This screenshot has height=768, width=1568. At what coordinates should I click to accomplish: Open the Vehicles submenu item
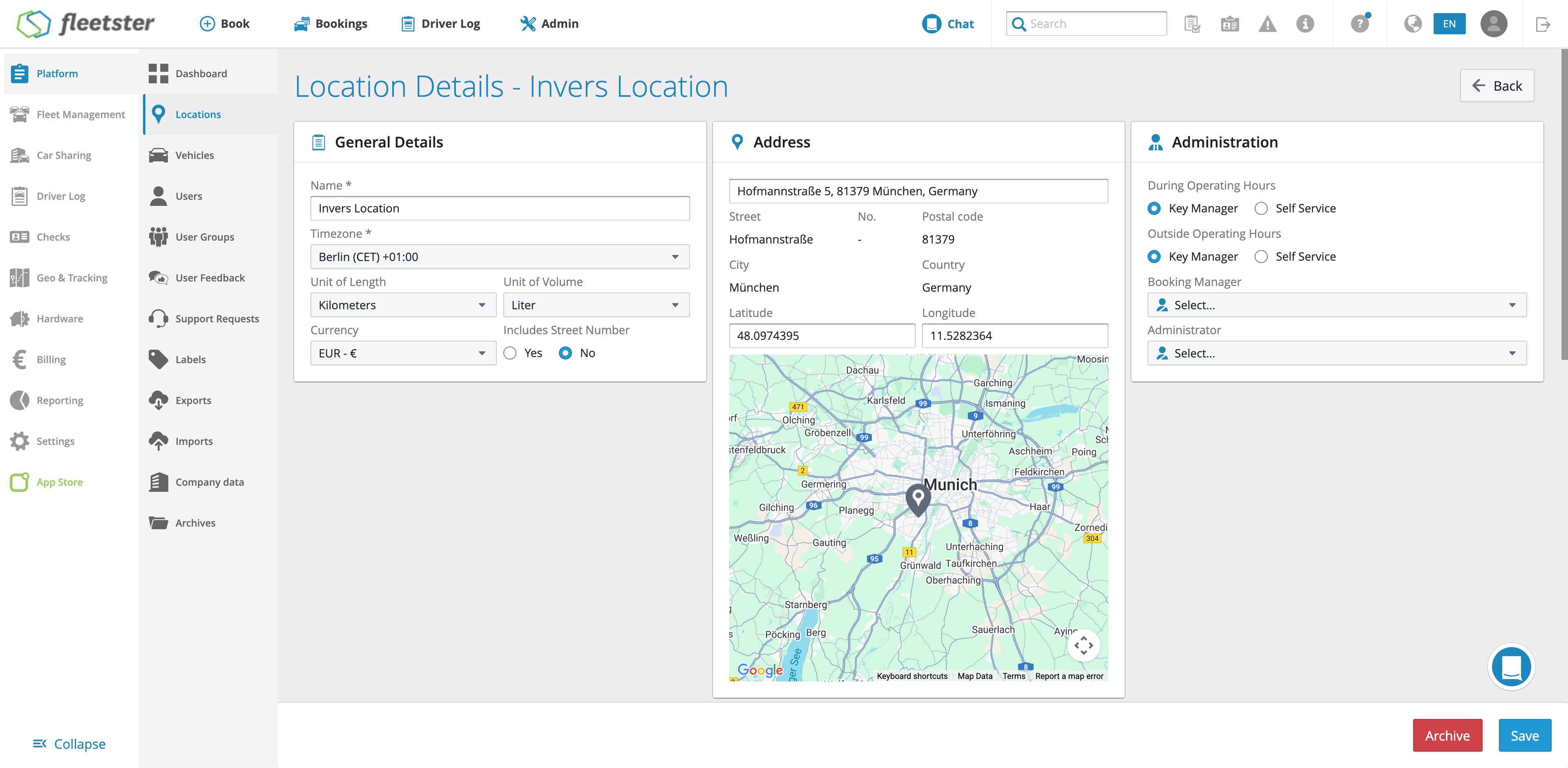(x=194, y=155)
